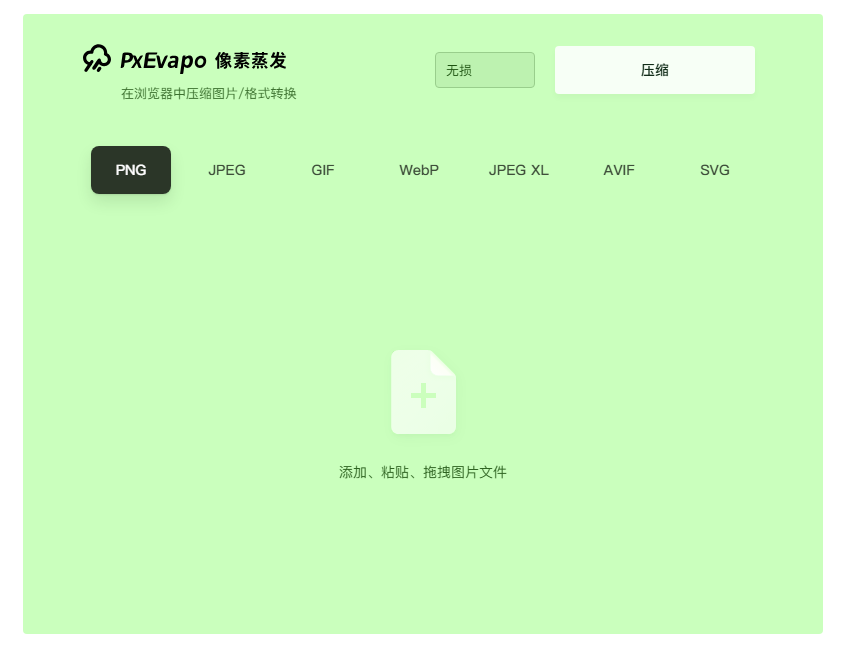841x658 pixels.
Task: Open the AVIF format tab
Action: coord(619,170)
